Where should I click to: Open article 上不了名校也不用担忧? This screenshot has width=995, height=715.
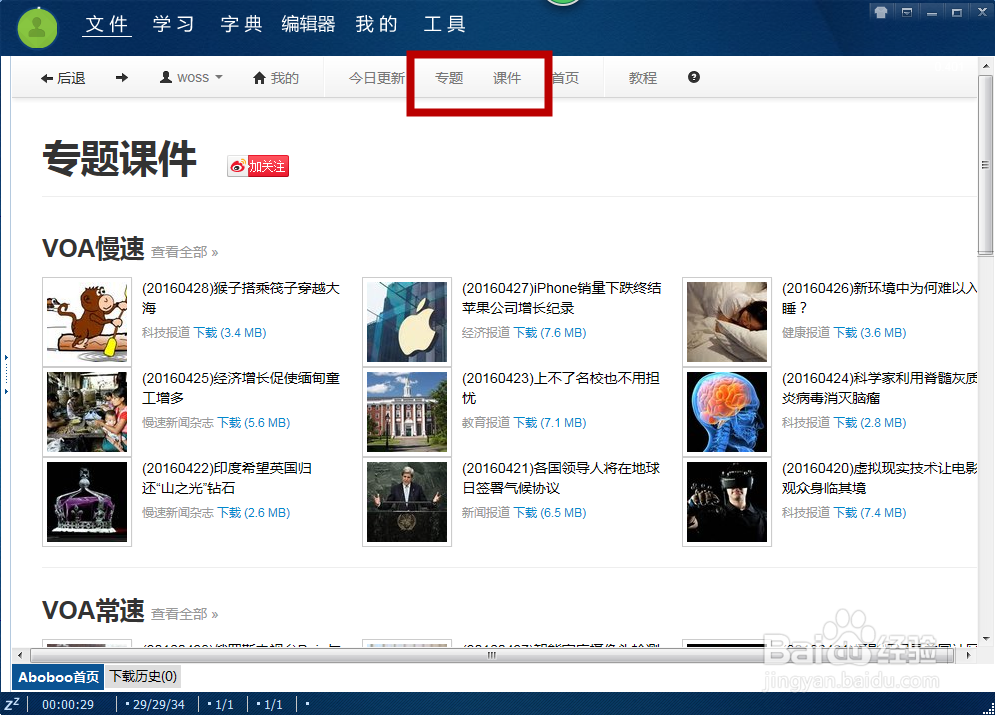(x=561, y=388)
